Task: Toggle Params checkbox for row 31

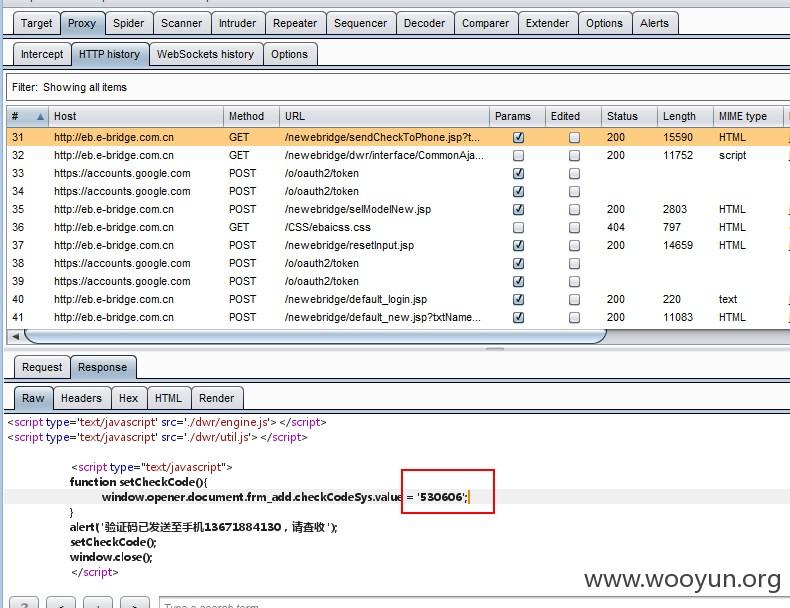Action: click(518, 138)
